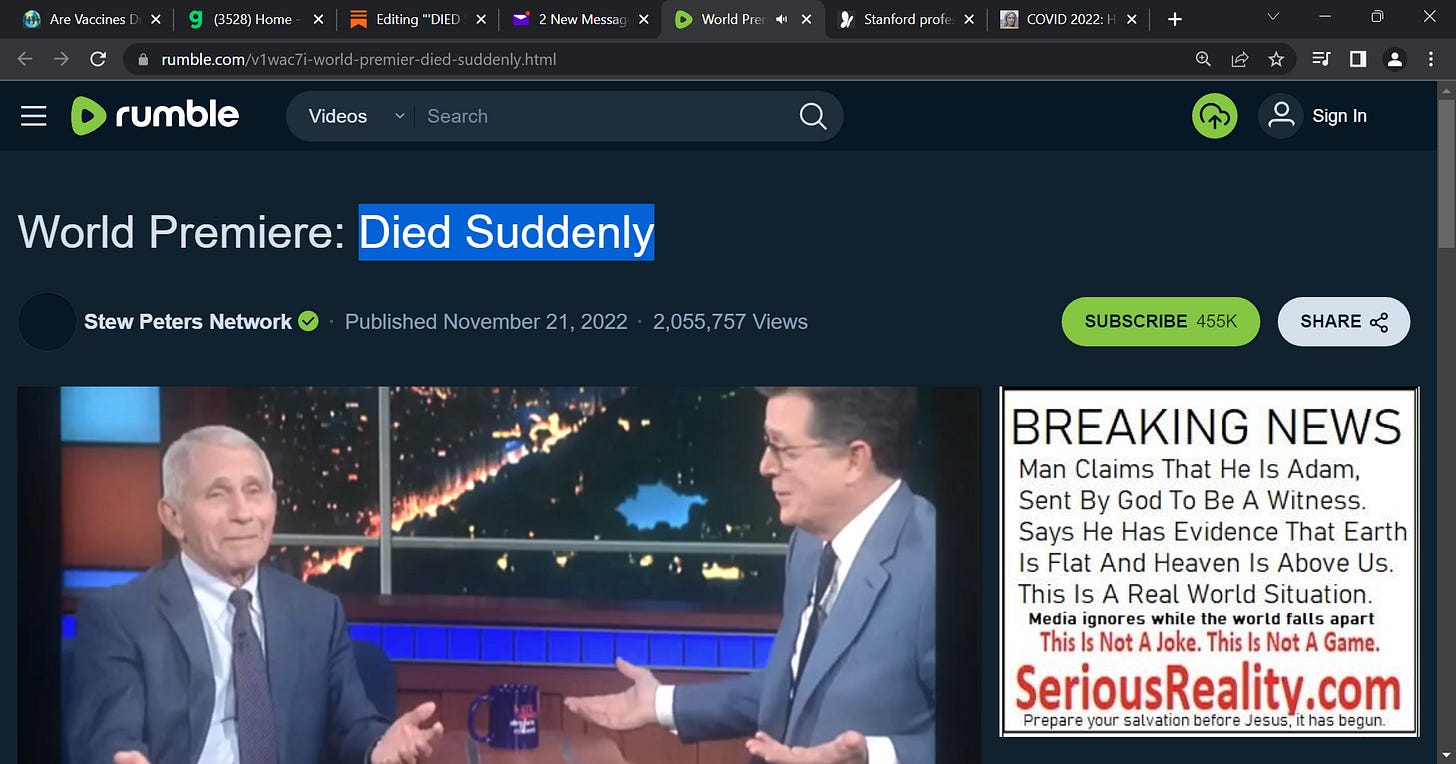Click the browser forward arrow
The height and width of the screenshot is (764, 1456).
coord(62,59)
